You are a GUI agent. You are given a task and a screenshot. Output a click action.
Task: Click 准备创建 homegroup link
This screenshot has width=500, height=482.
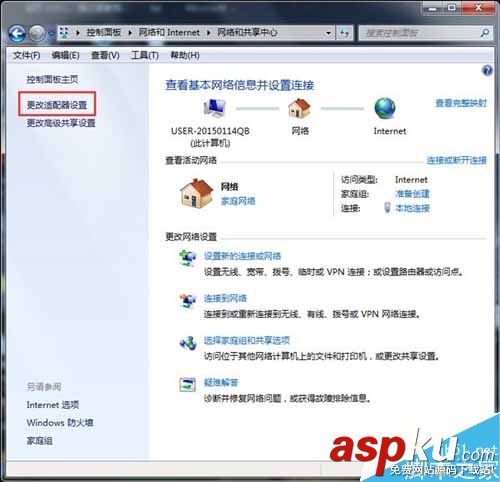pyautogui.click(x=412, y=194)
